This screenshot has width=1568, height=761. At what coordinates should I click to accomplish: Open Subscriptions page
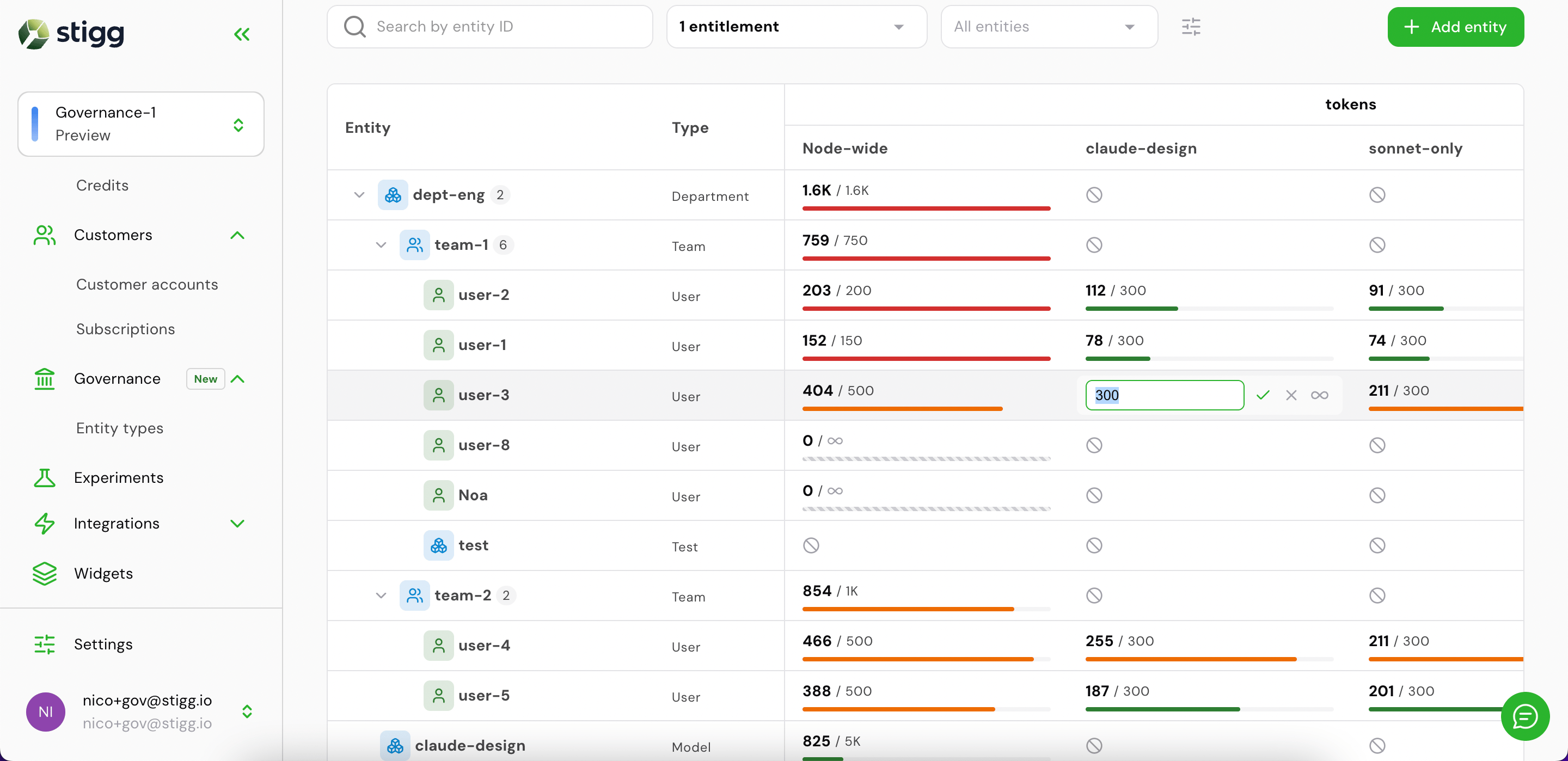click(x=125, y=329)
